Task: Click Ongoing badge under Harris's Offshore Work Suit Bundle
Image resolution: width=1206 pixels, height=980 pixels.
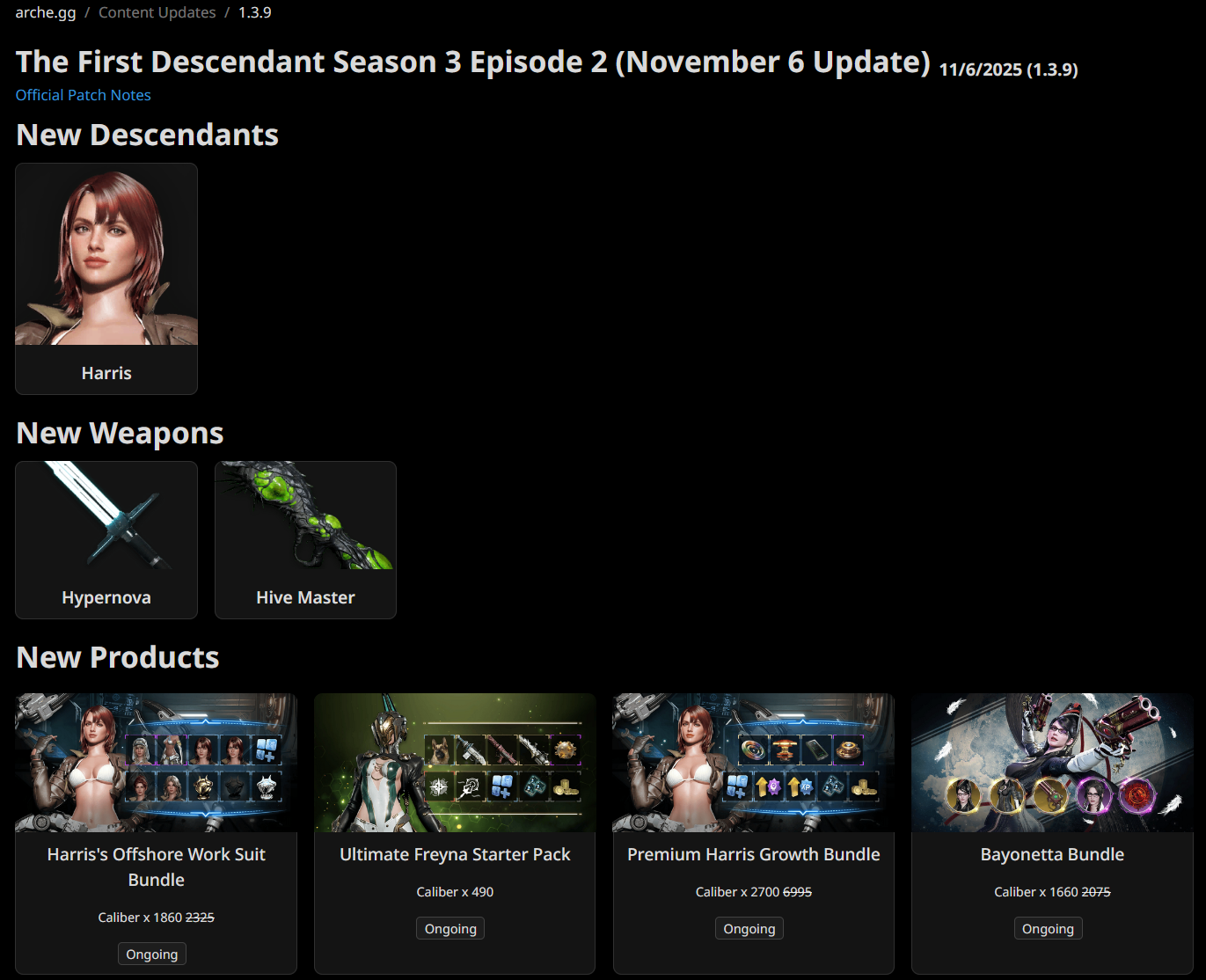Action: 152,954
